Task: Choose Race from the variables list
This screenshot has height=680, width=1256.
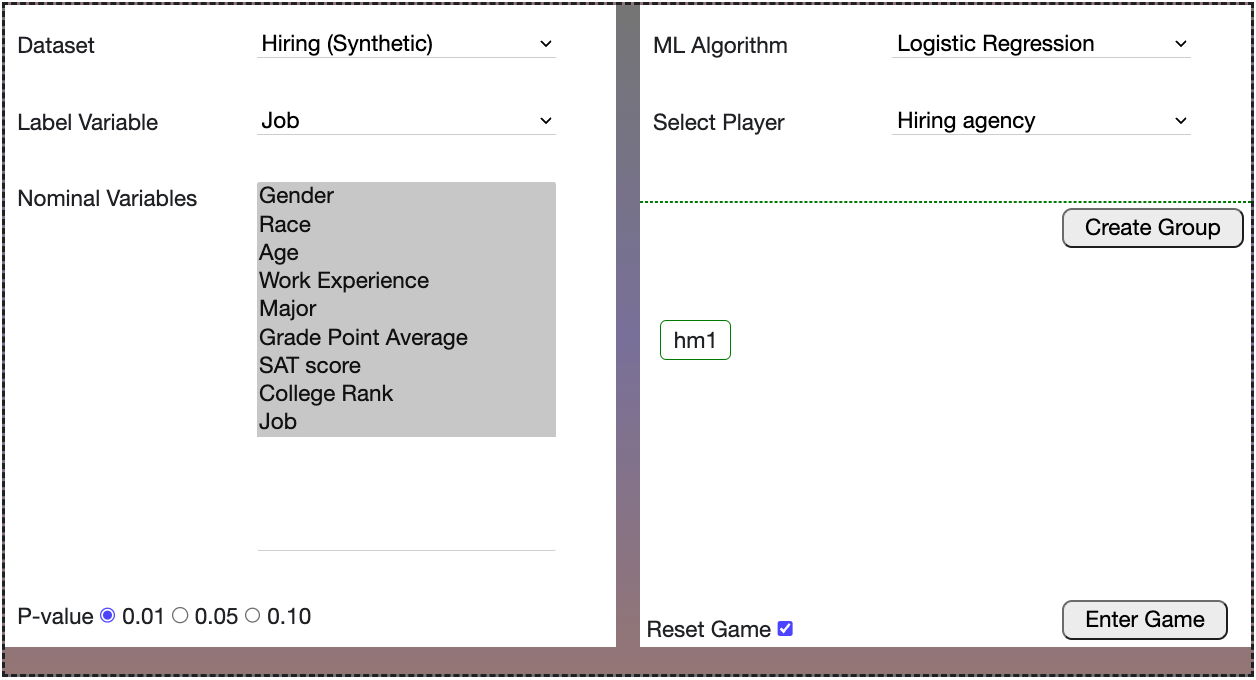Action: (x=285, y=224)
